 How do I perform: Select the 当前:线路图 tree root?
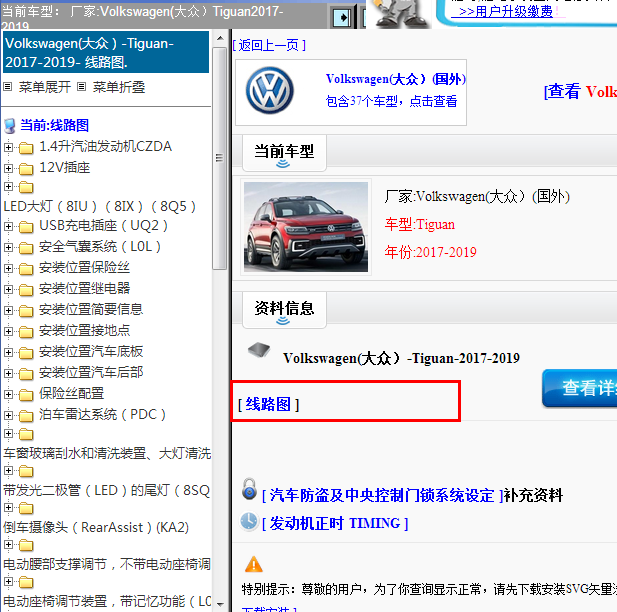pos(54,126)
